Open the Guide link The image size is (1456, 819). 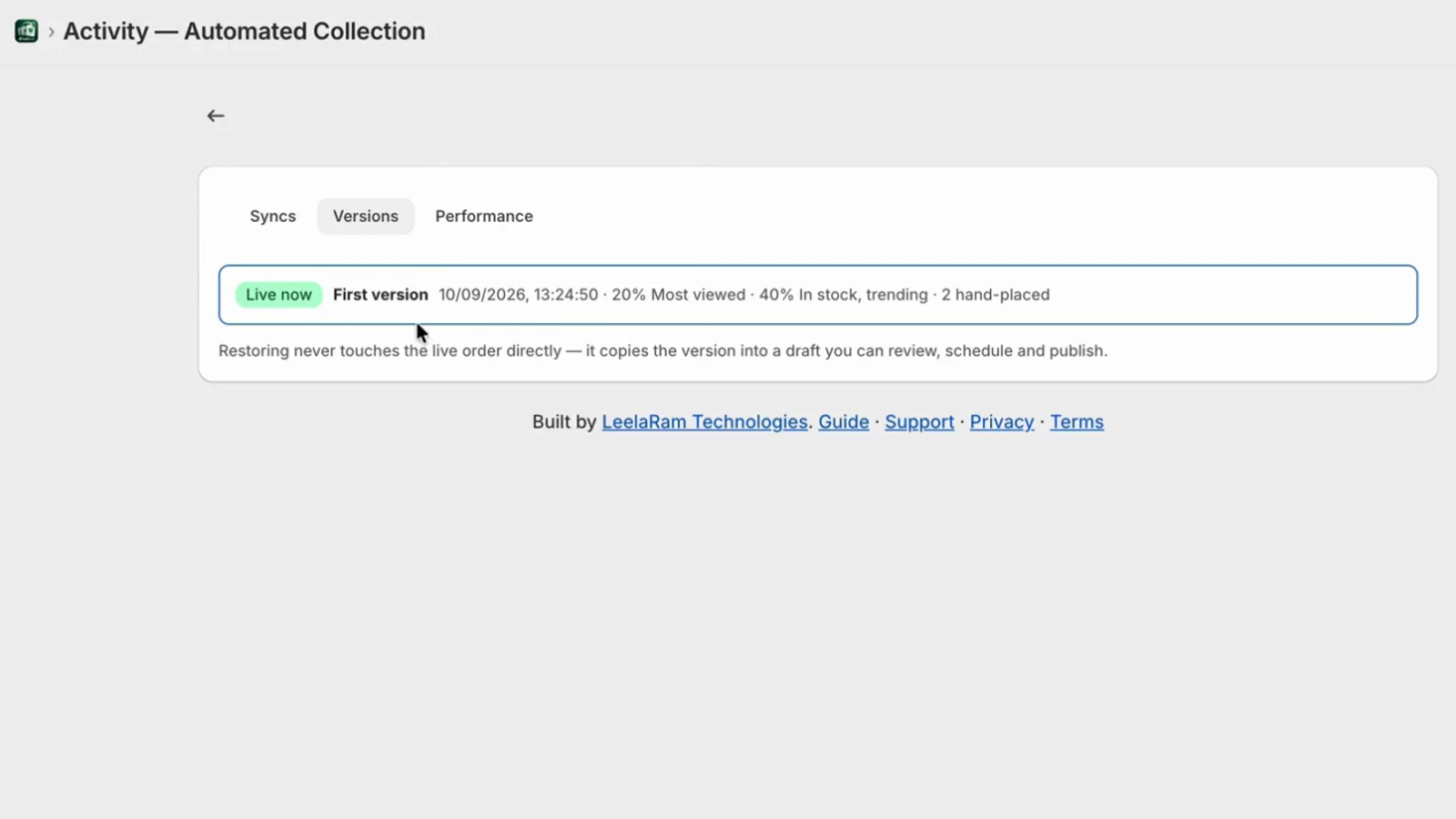(x=844, y=422)
